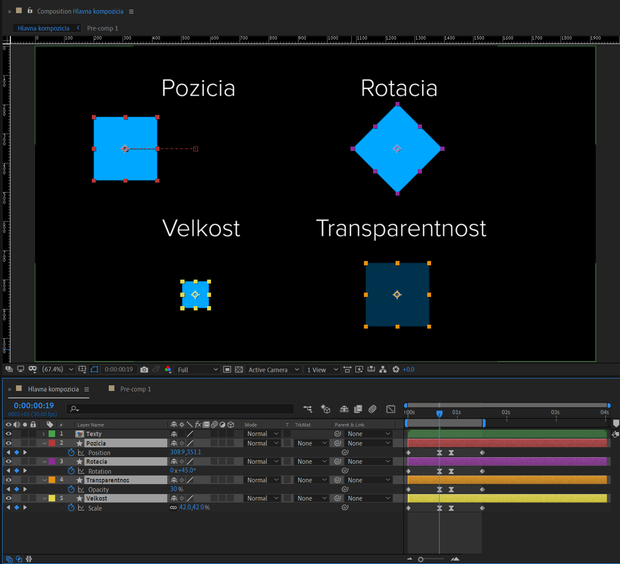
Task: Expand the Texty layer properties
Action: [43, 434]
